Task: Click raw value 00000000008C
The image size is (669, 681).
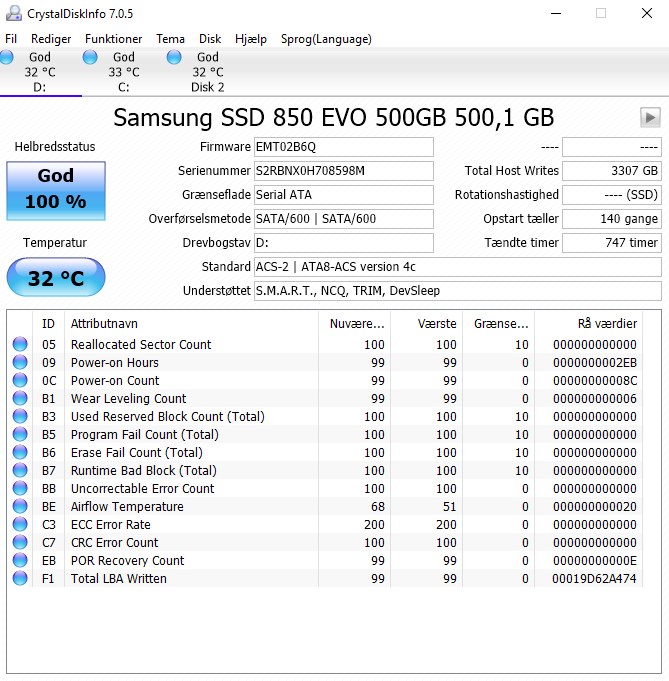Action: (595, 380)
